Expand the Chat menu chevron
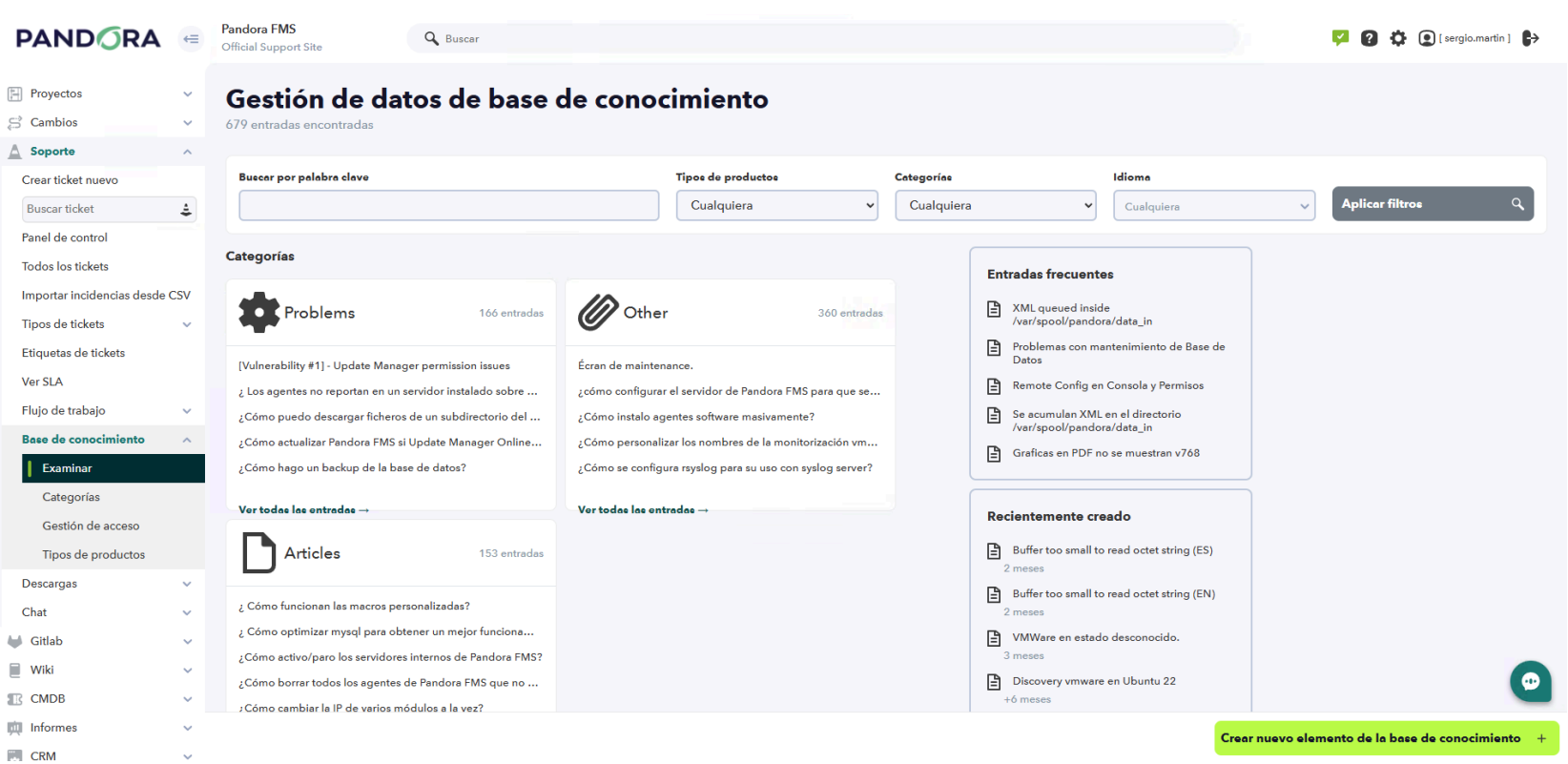Screen dimensions: 1568x764 pos(187,612)
